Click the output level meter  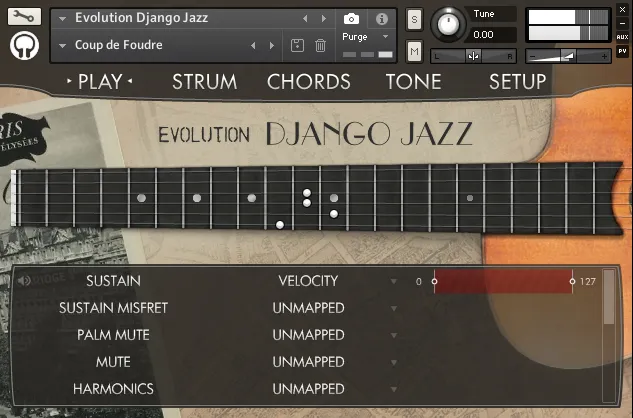tap(568, 25)
